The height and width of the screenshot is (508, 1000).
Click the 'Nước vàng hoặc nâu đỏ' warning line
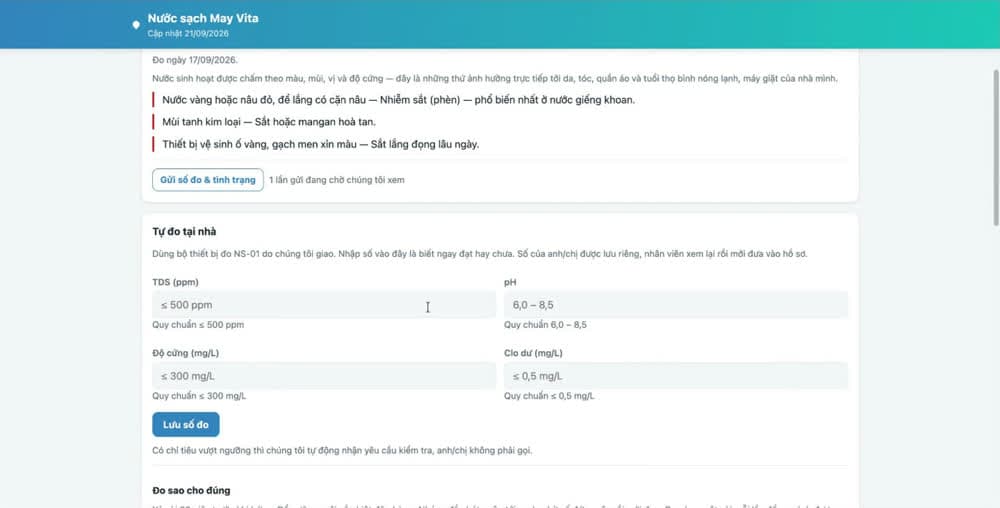point(398,100)
